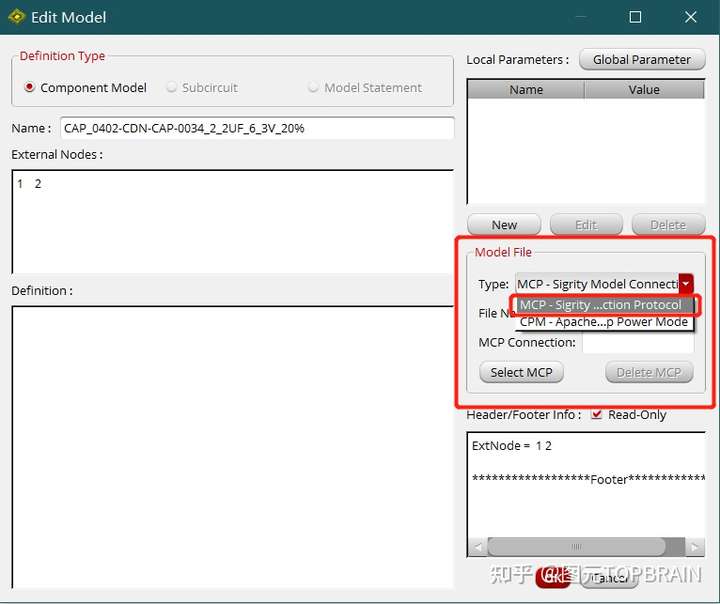The height and width of the screenshot is (604, 720).
Task: Open the Global Parameter dialog
Action: 641,60
